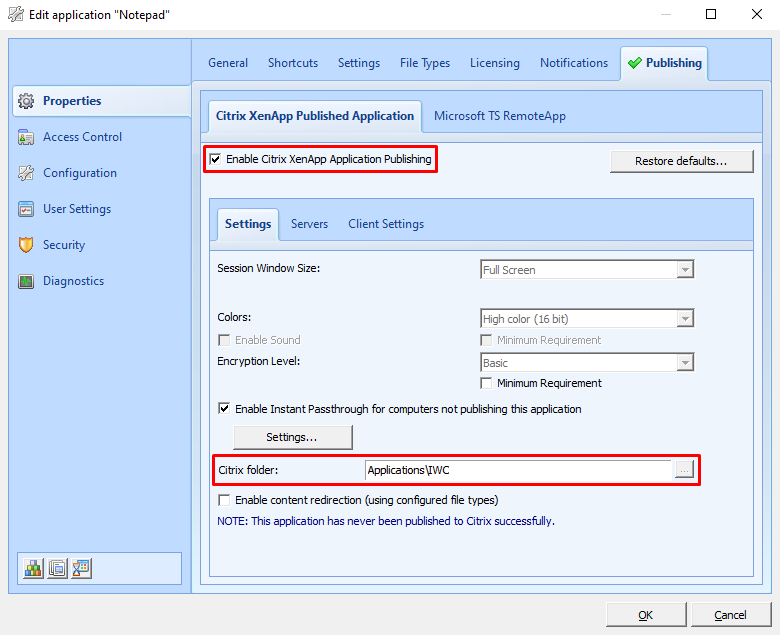Select the inner Settings sub-tab
780x635 pixels.
point(248,224)
